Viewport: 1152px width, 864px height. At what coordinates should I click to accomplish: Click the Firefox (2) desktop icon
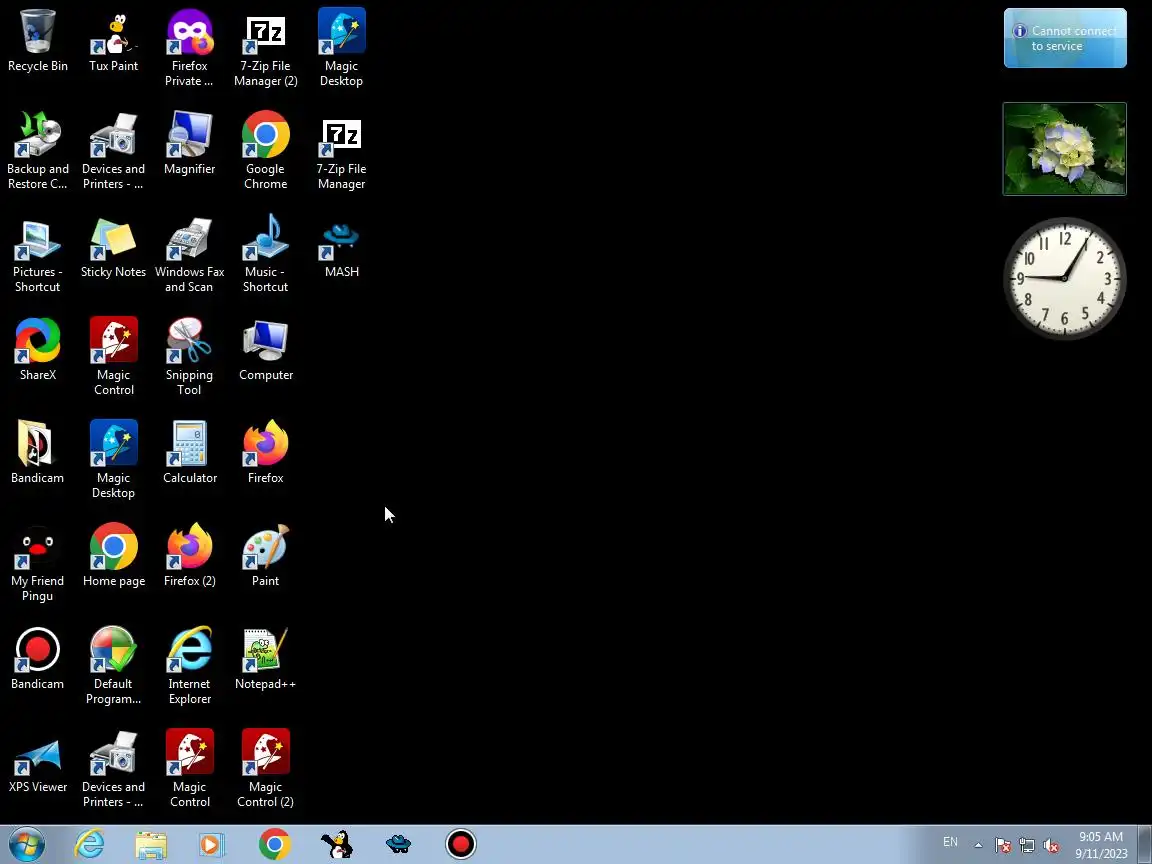[190, 555]
